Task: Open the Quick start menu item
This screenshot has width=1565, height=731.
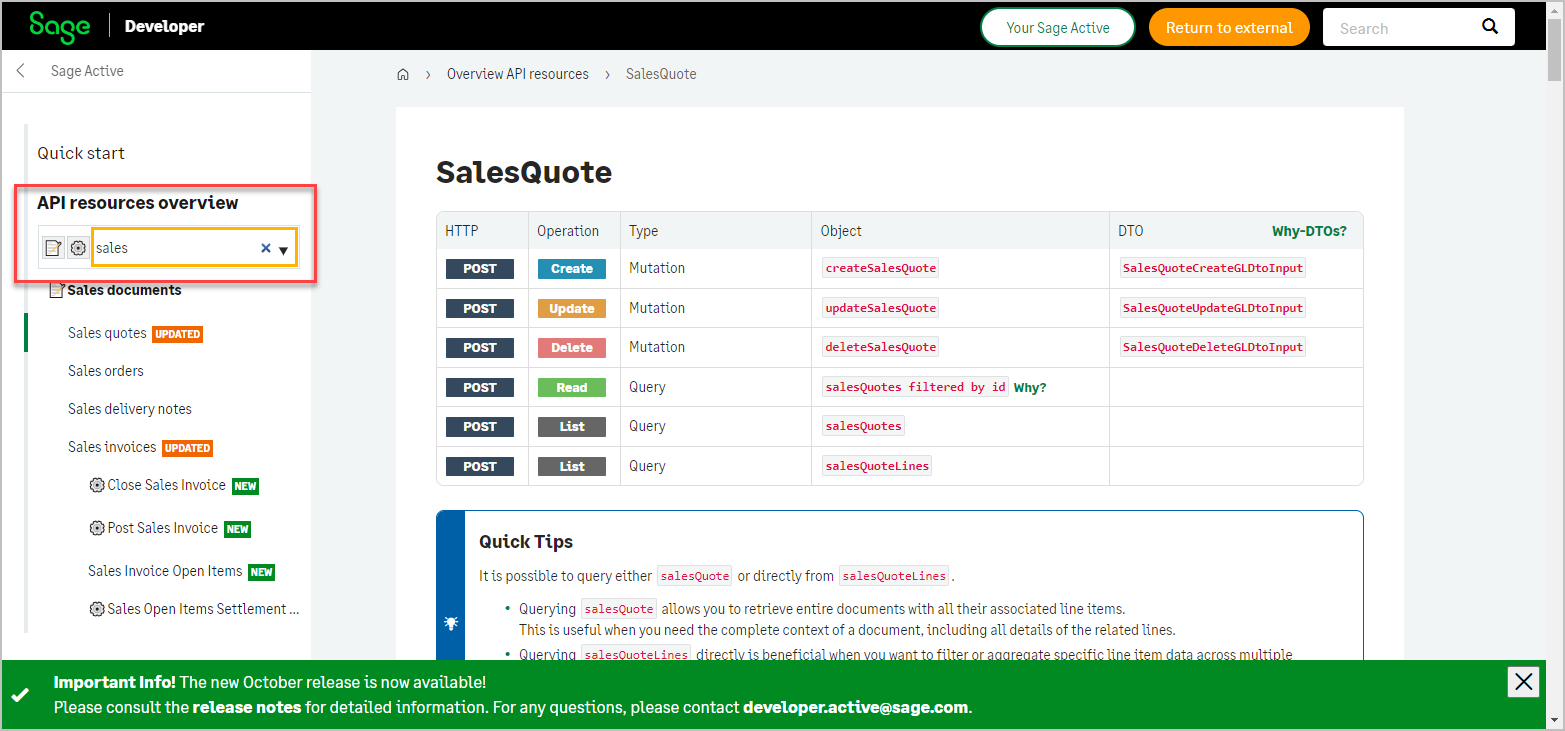Action: click(81, 153)
